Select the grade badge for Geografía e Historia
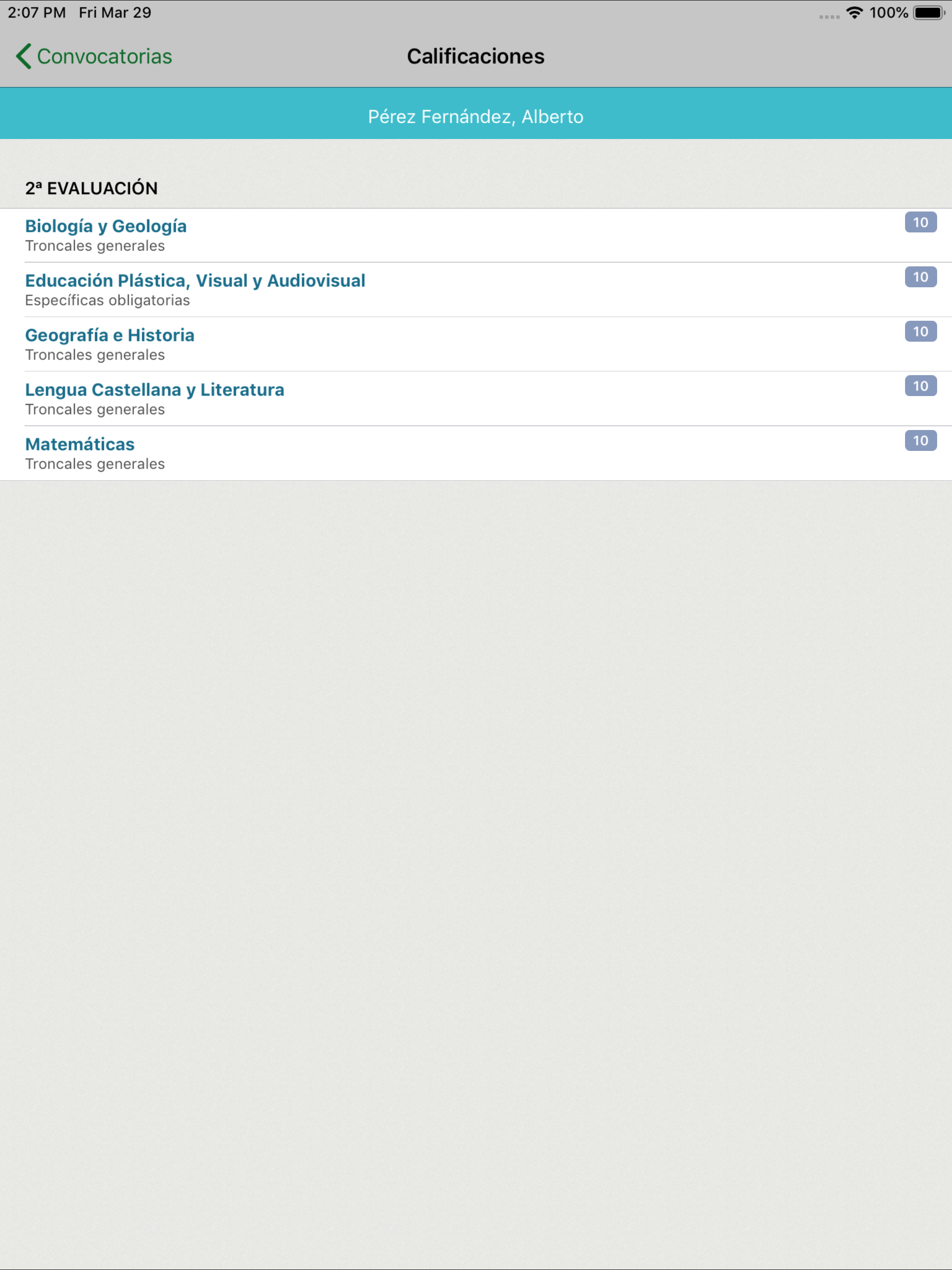Image resolution: width=952 pixels, height=1270 pixels. pyautogui.click(x=920, y=331)
